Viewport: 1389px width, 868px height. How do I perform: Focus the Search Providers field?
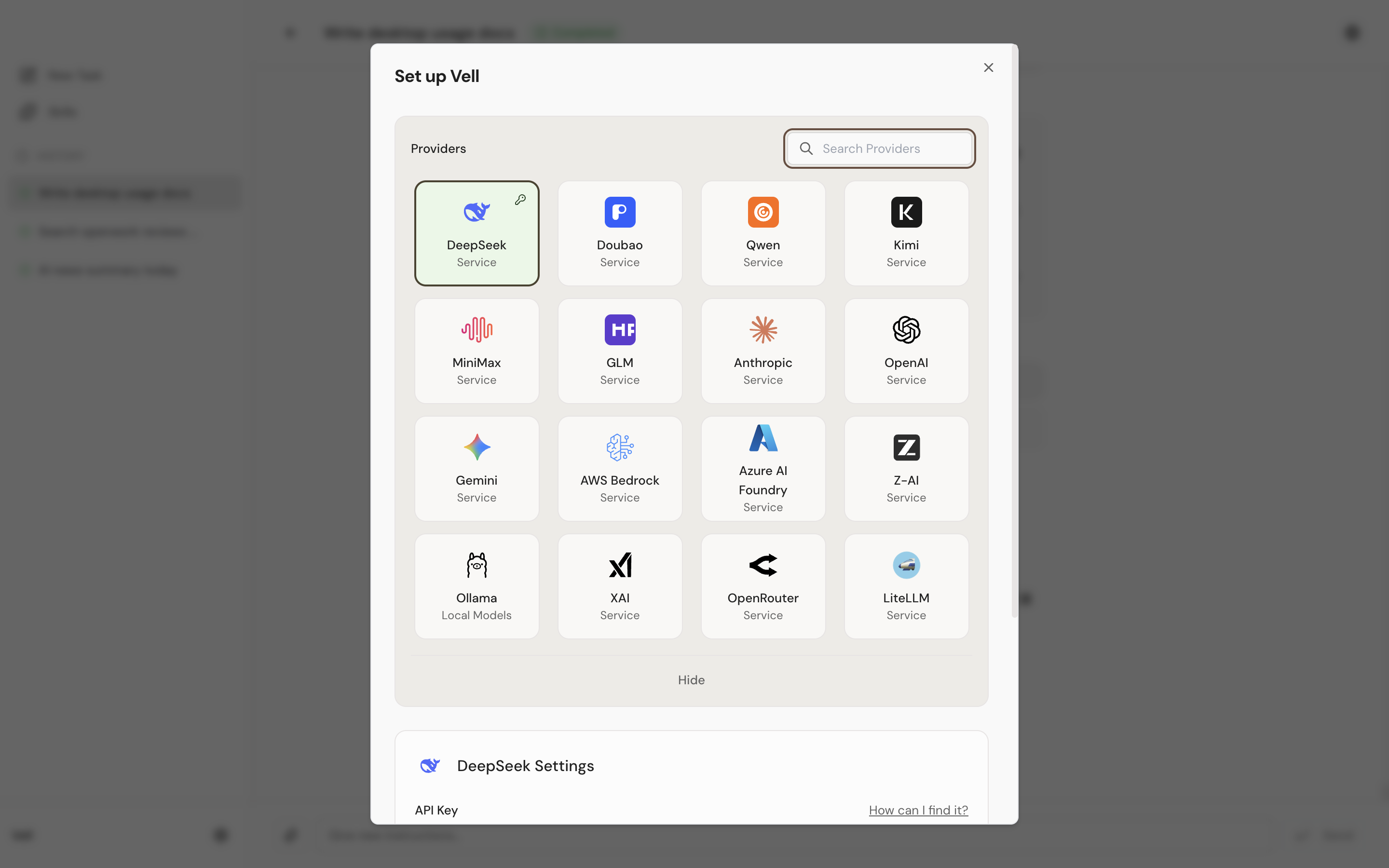(x=879, y=149)
